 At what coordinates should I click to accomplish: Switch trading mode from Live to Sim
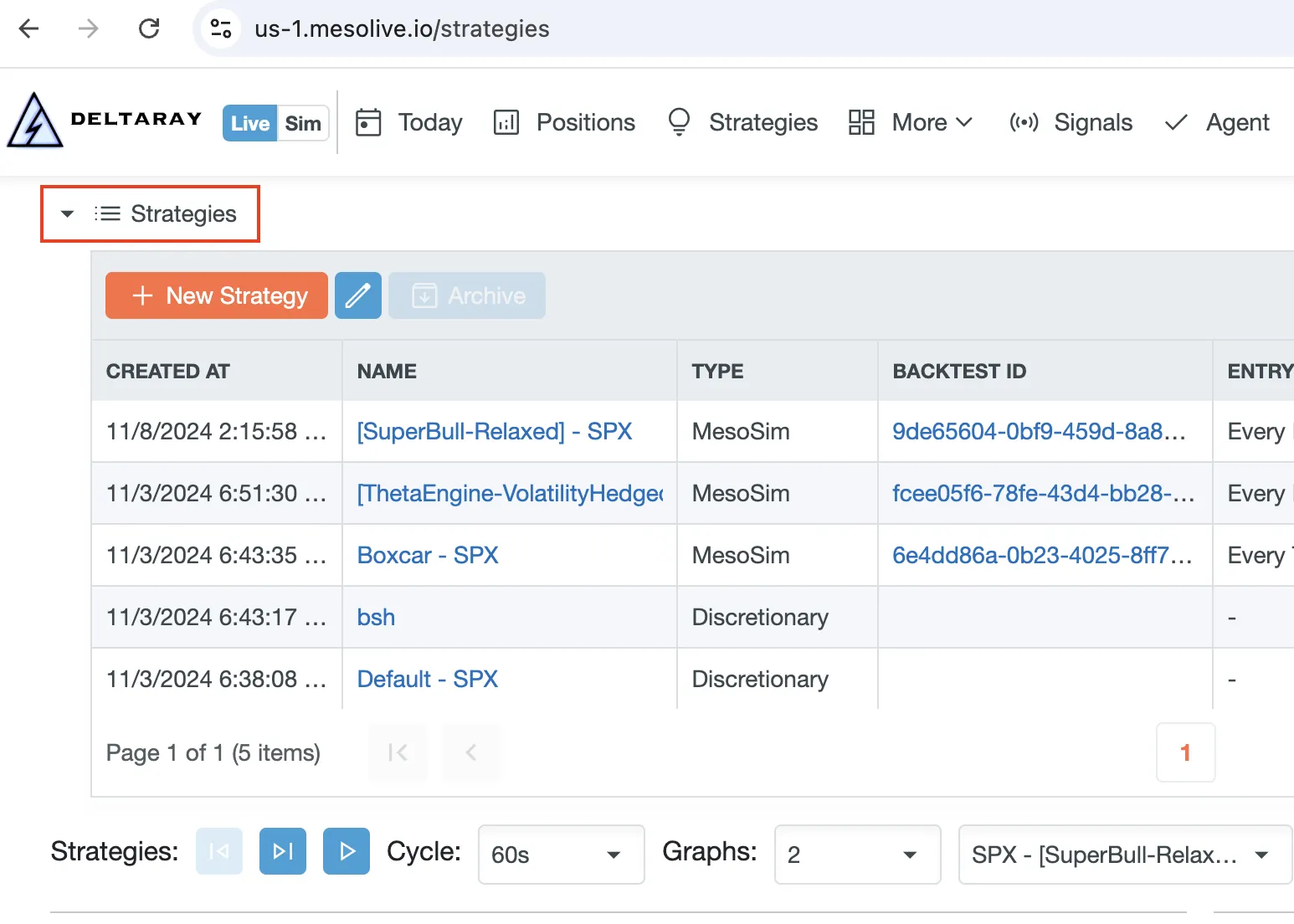(304, 123)
